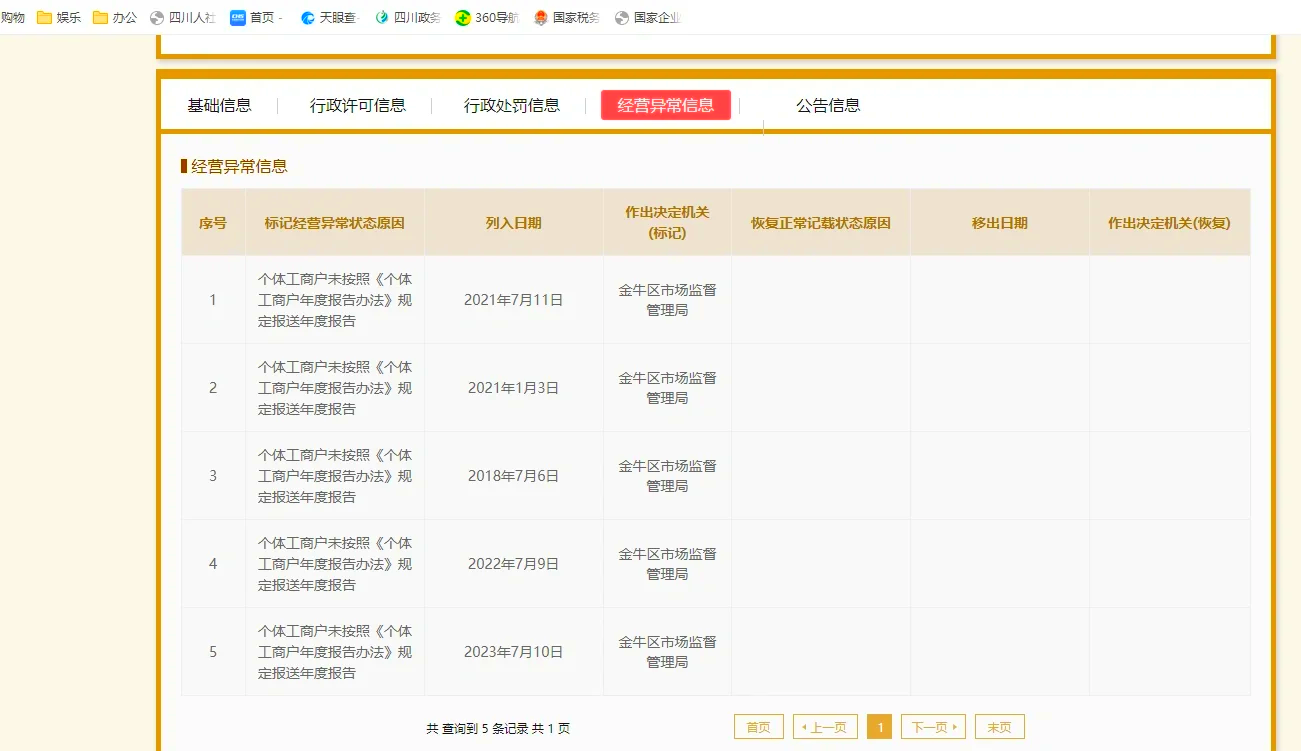Click the date 2018年7月6日
This screenshot has width=1301, height=751.
[x=514, y=476]
